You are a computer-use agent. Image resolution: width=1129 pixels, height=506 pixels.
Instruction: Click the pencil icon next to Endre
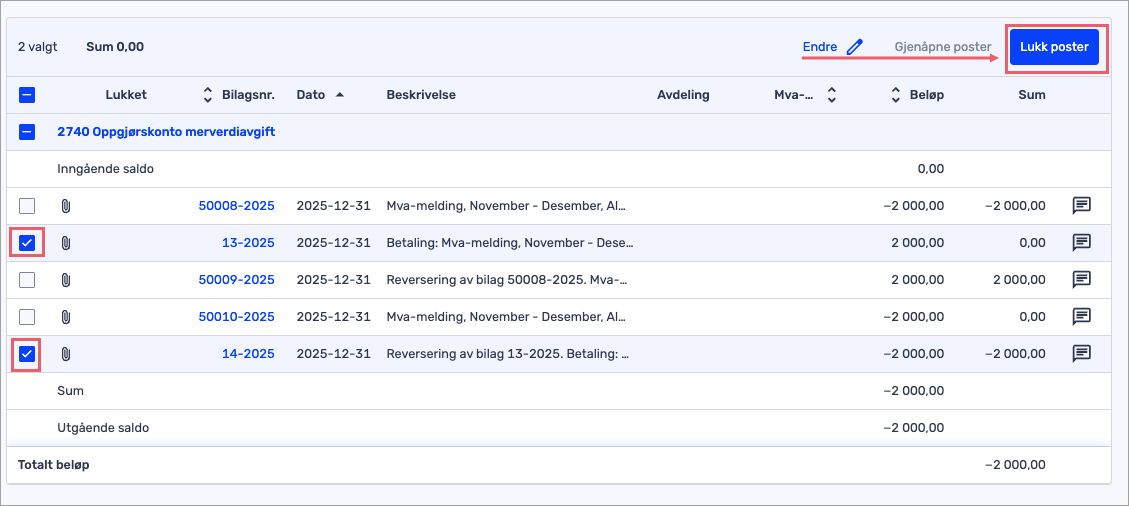[x=855, y=48]
